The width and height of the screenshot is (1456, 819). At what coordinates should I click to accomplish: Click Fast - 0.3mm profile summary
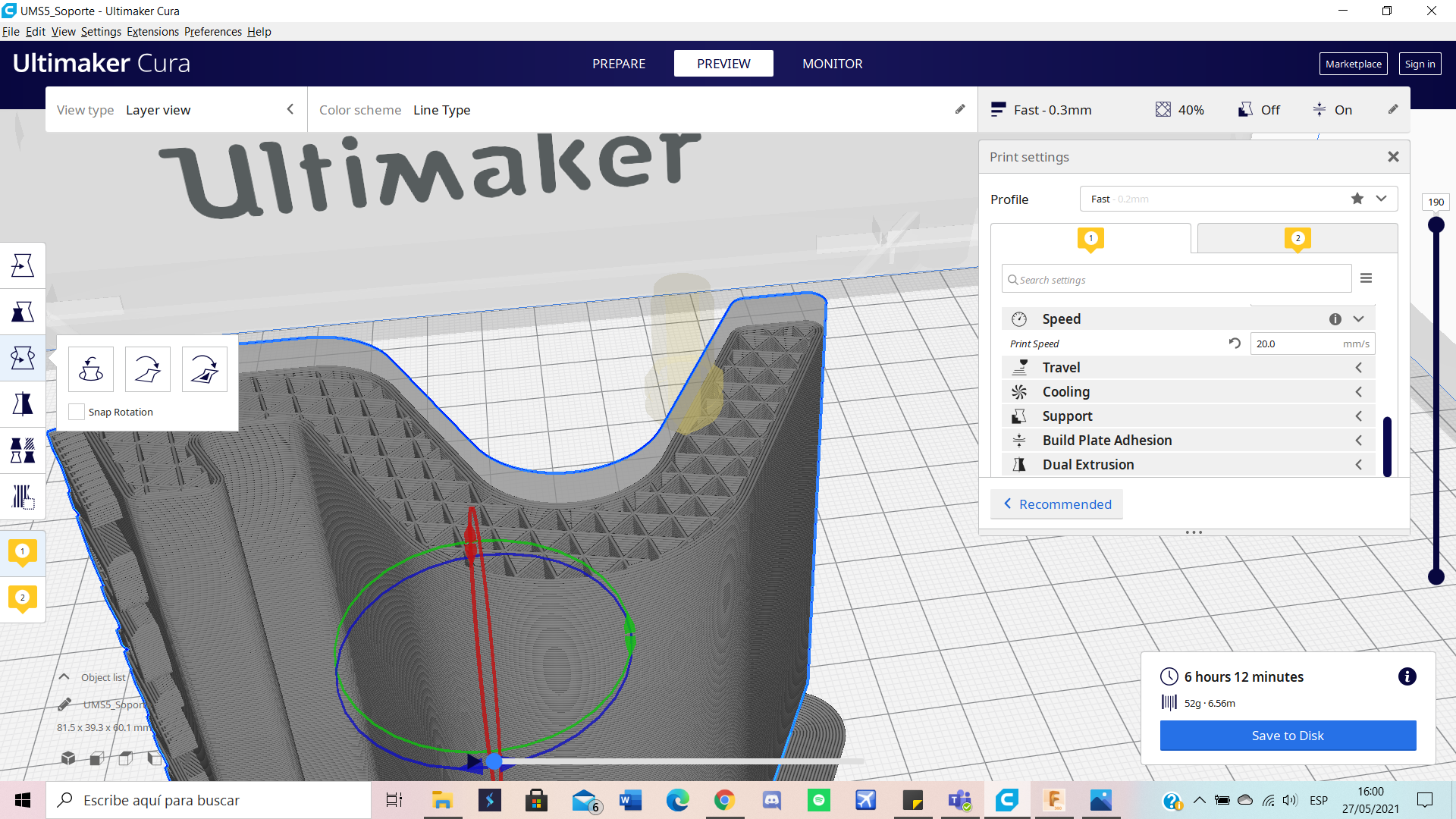(x=1041, y=110)
